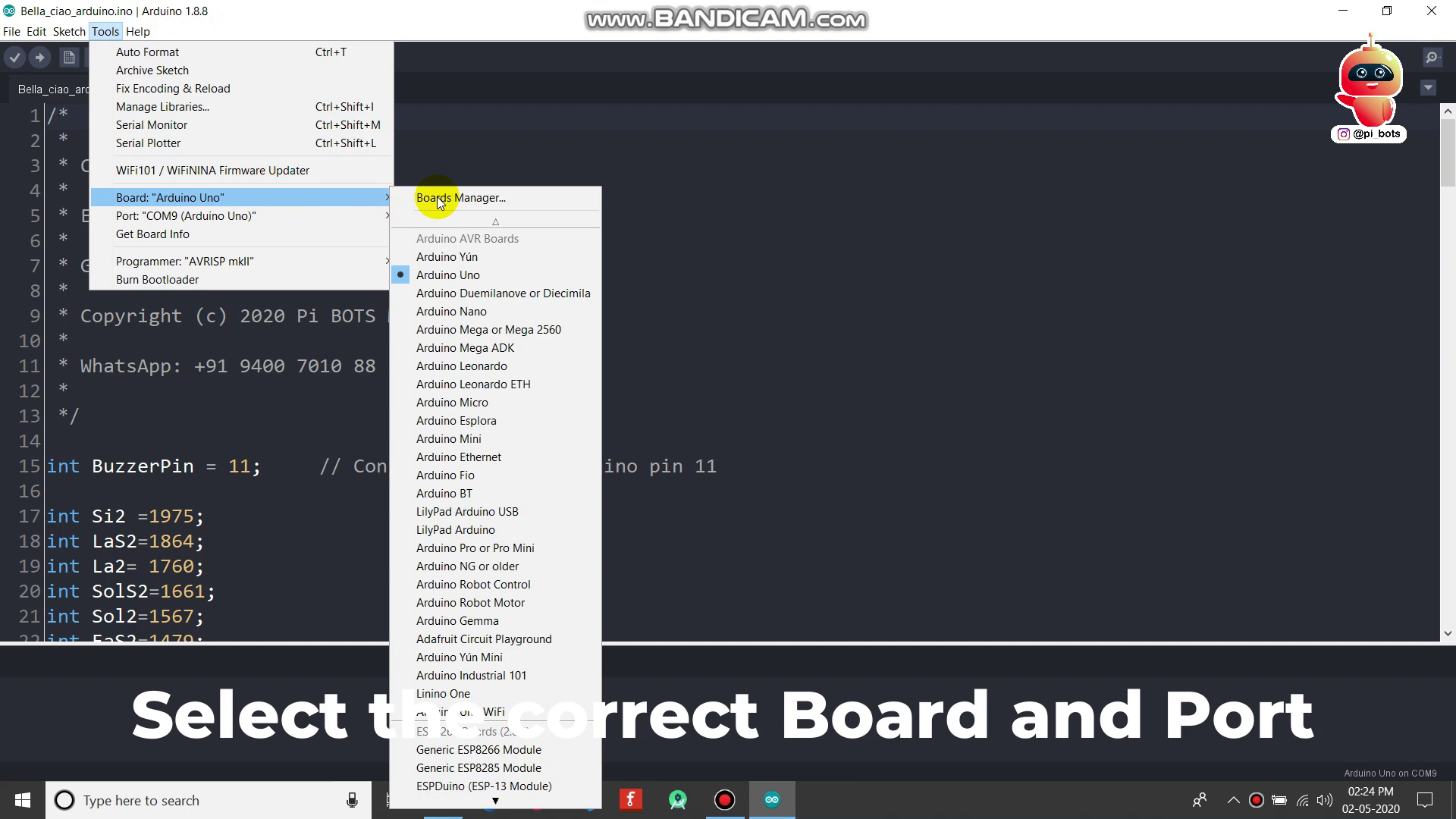Select Auto Format from Tools menu

[x=241, y=52]
